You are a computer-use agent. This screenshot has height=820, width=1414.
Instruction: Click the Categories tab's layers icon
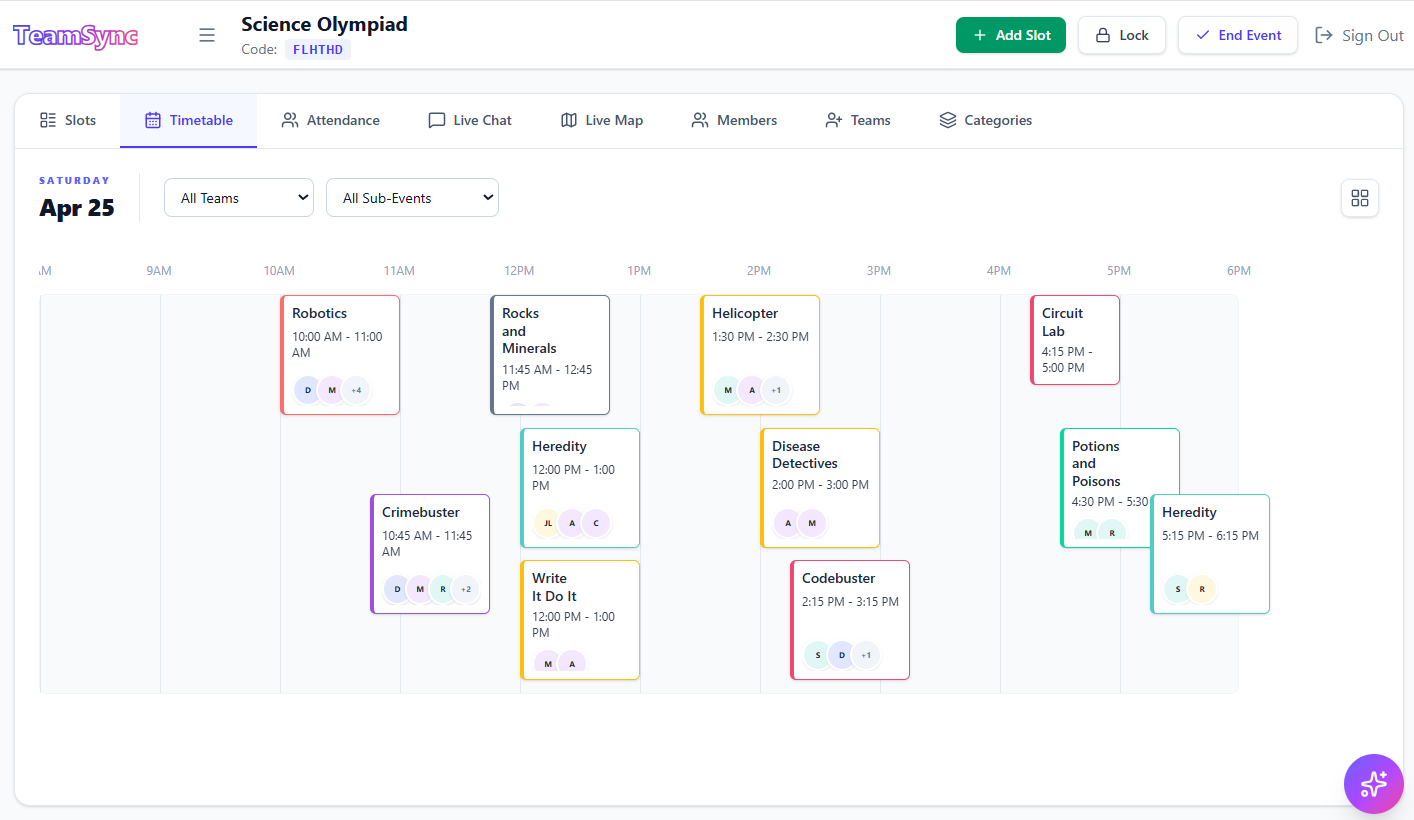tap(947, 120)
